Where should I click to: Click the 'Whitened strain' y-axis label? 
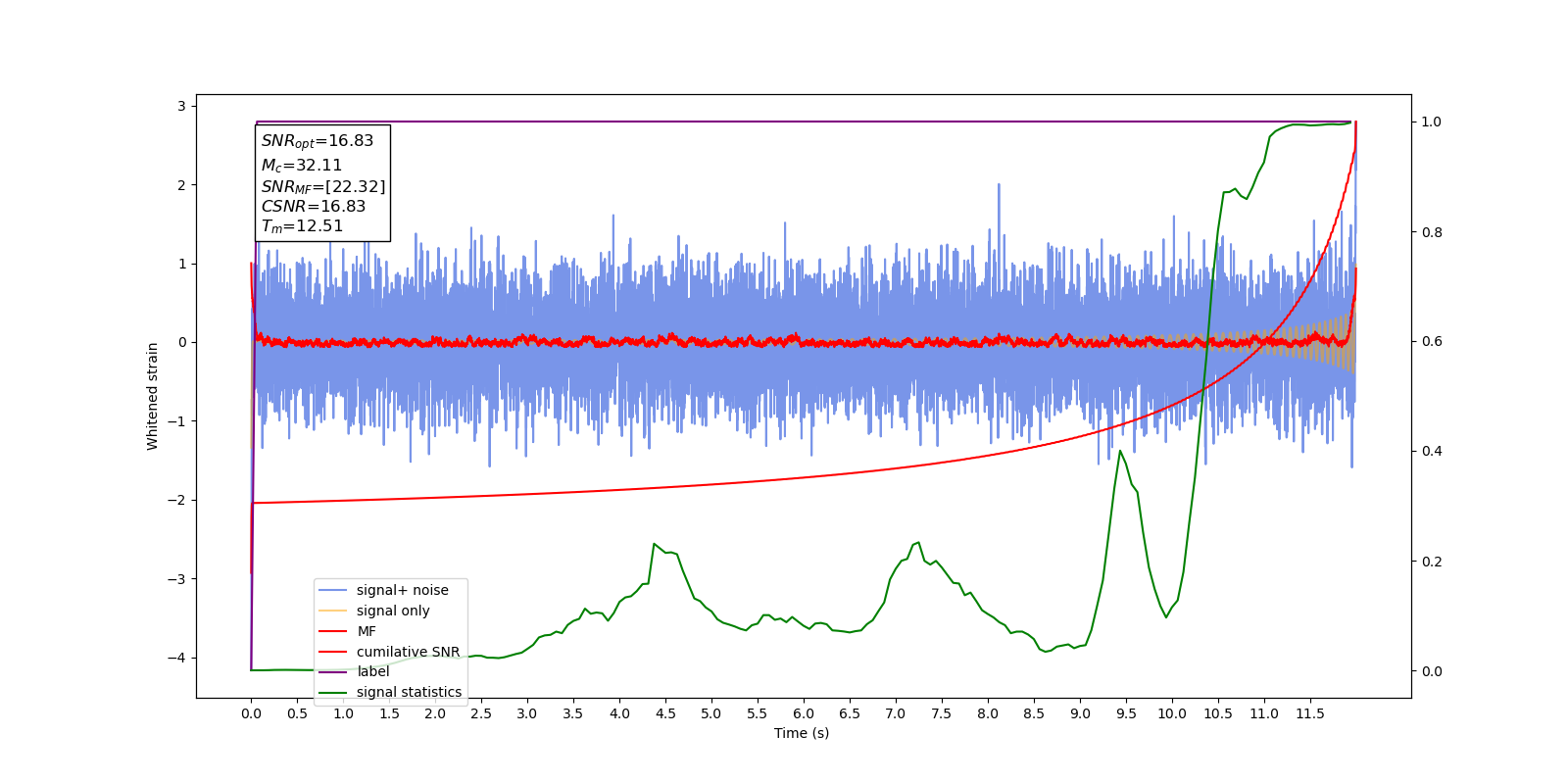(x=152, y=396)
